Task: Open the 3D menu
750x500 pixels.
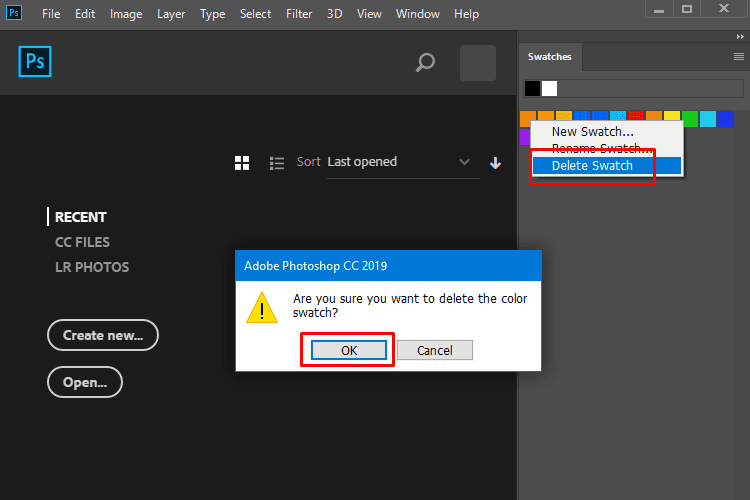Action: tap(334, 14)
